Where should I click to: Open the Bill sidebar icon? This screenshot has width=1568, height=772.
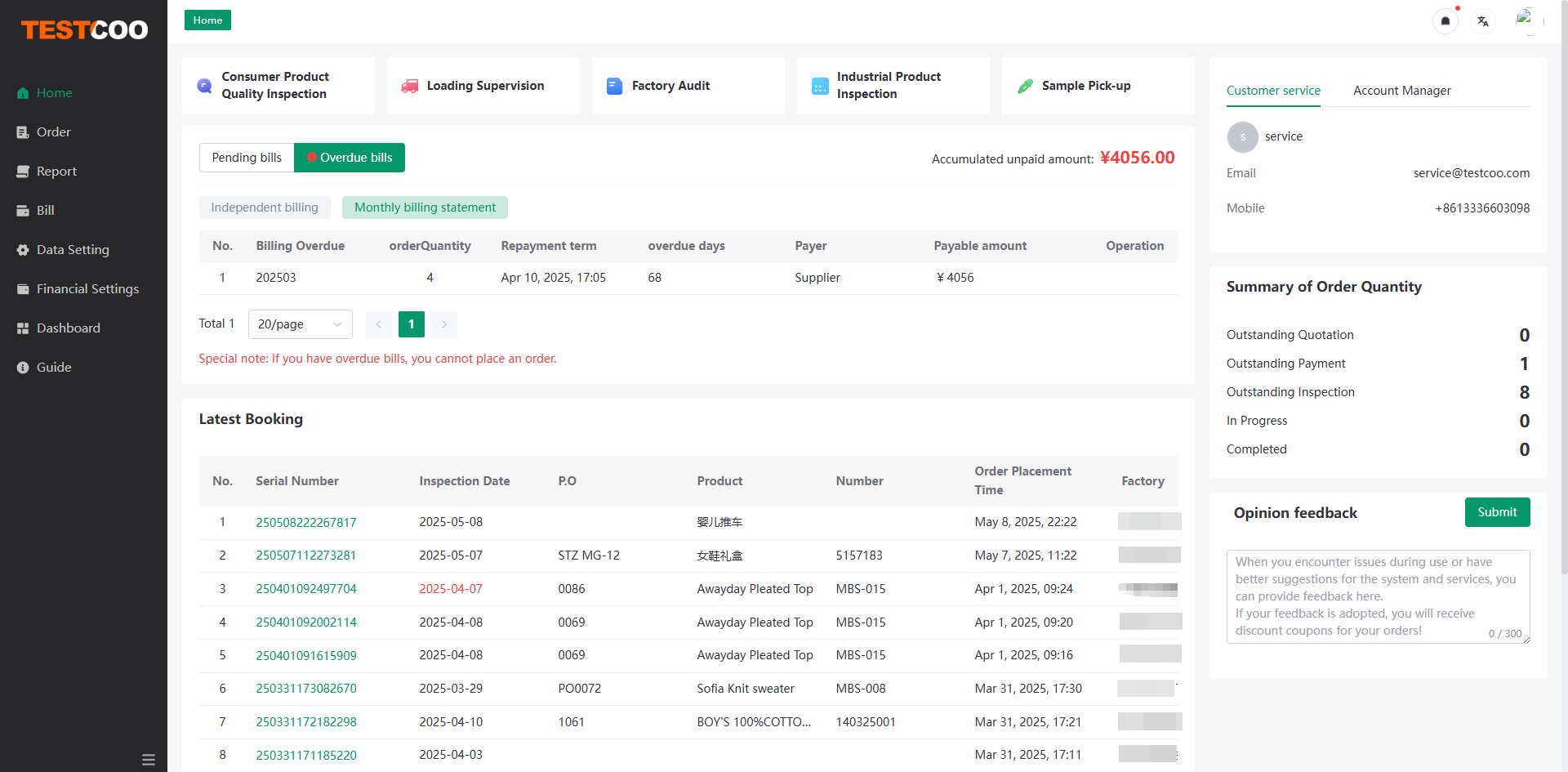tap(23, 211)
